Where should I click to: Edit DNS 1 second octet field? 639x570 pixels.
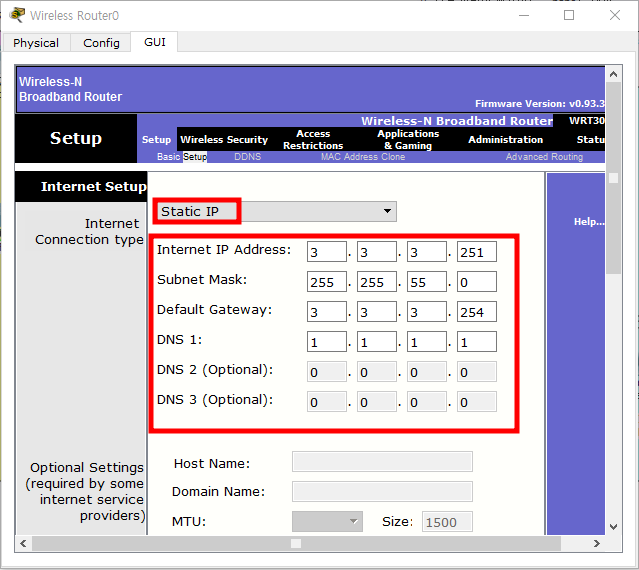point(377,342)
